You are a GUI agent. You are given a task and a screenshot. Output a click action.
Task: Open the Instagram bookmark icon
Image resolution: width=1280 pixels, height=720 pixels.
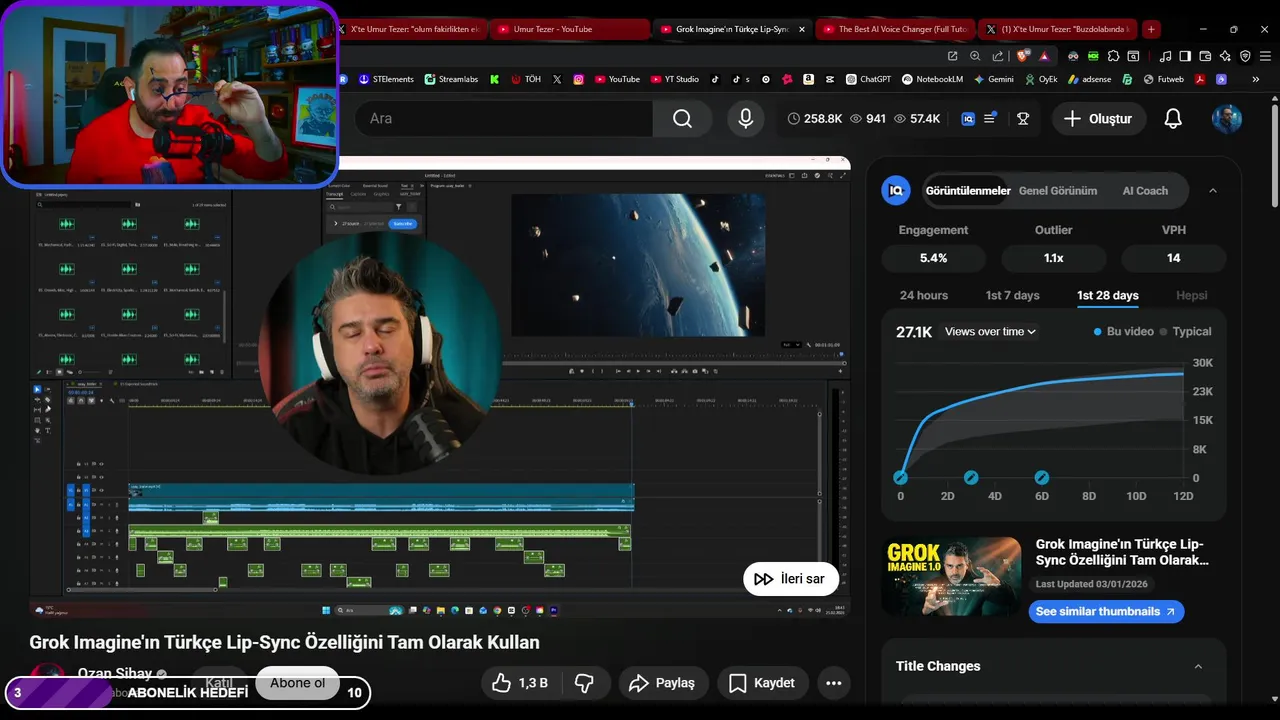[x=578, y=79]
